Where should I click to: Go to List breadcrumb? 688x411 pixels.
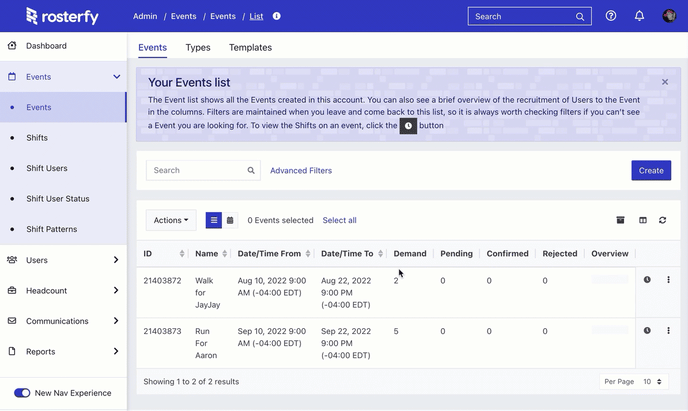coord(256,16)
